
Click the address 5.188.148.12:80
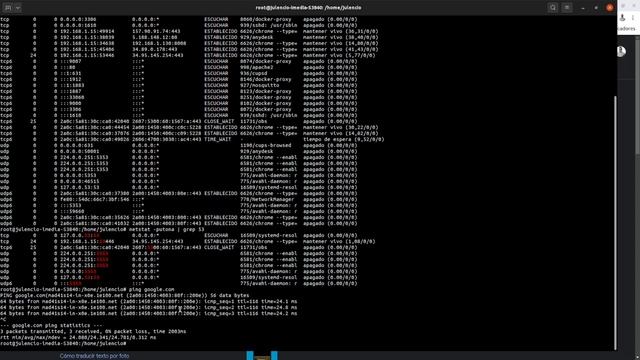(x=155, y=37)
